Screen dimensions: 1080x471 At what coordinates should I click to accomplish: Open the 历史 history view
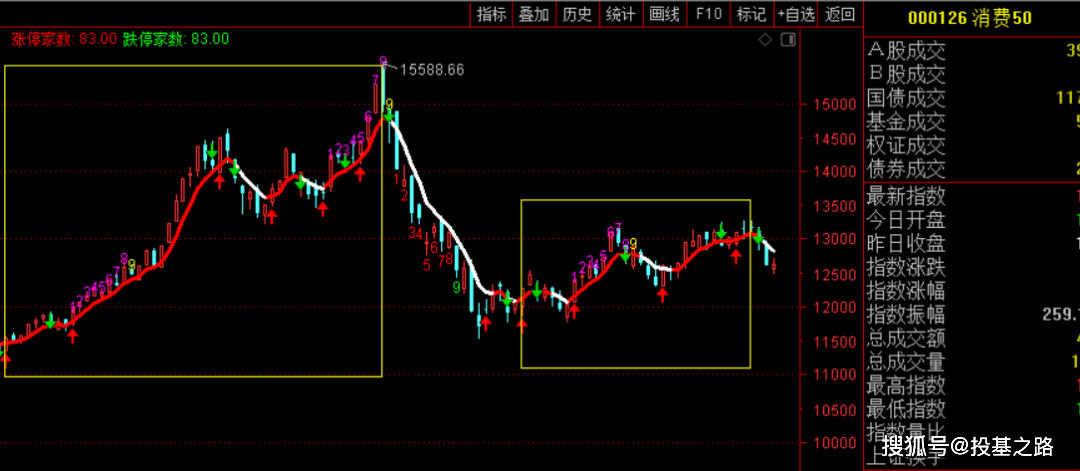[x=577, y=14]
